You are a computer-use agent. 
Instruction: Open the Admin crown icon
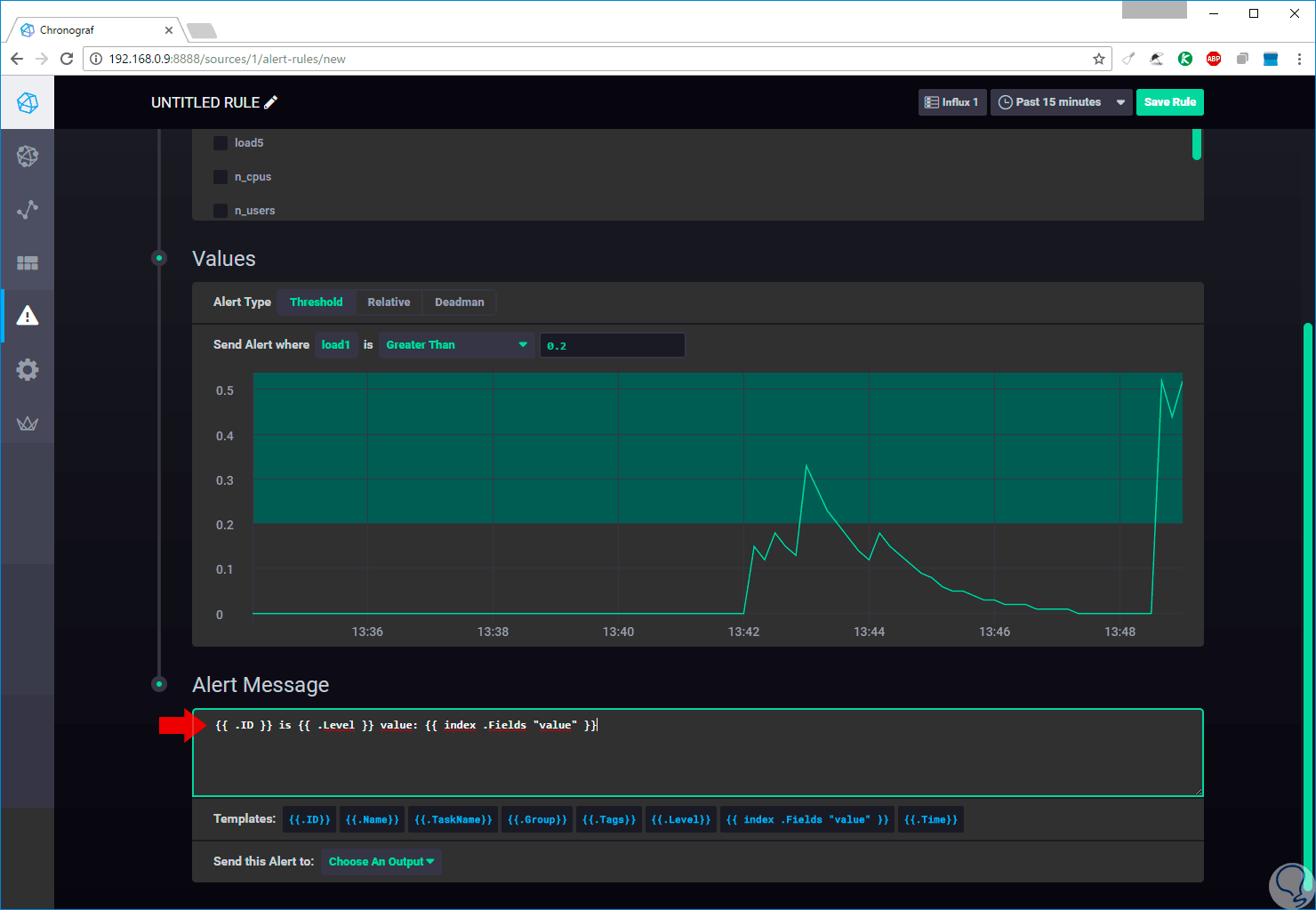[28, 423]
